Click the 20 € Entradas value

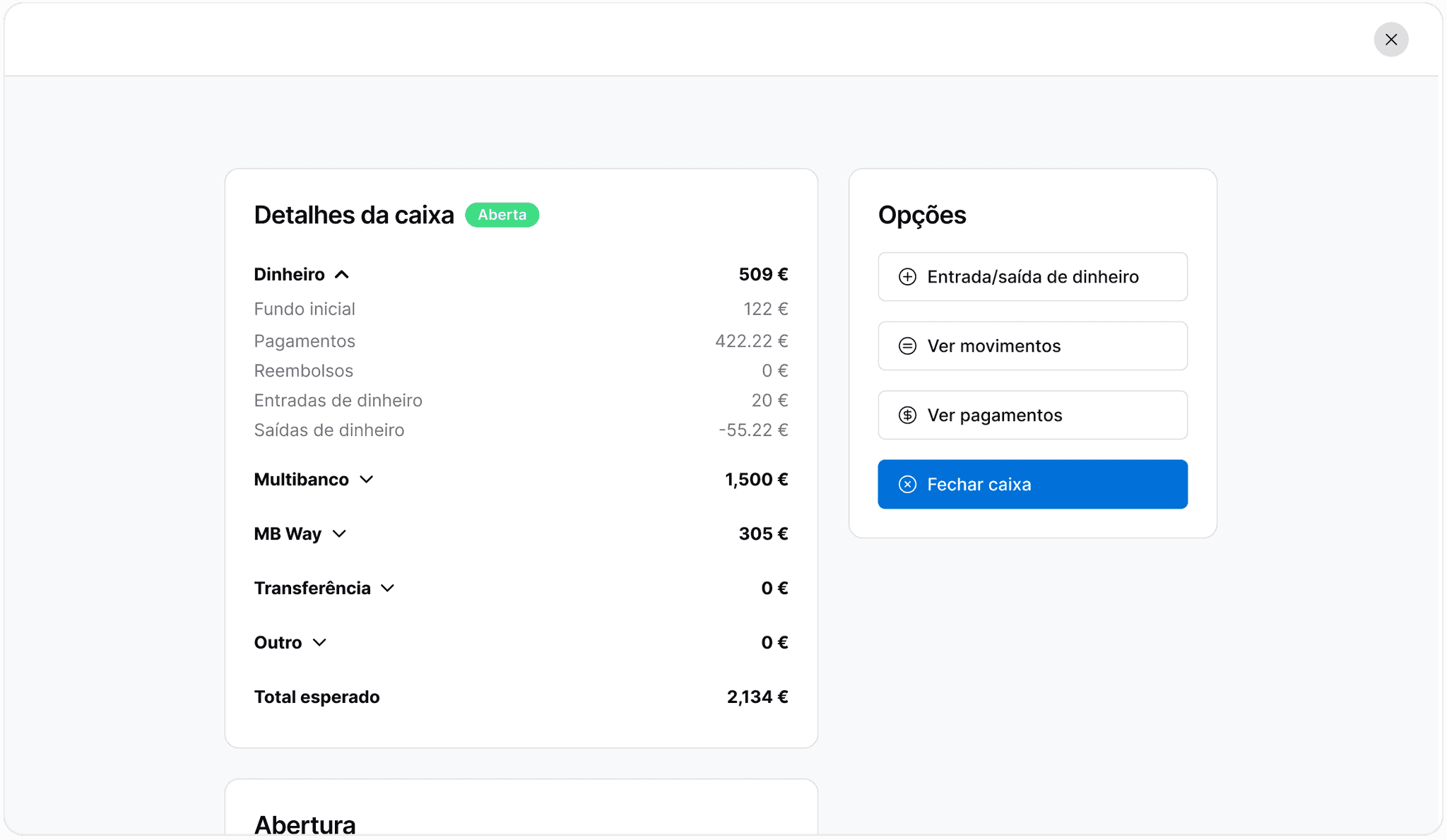pyautogui.click(x=770, y=401)
